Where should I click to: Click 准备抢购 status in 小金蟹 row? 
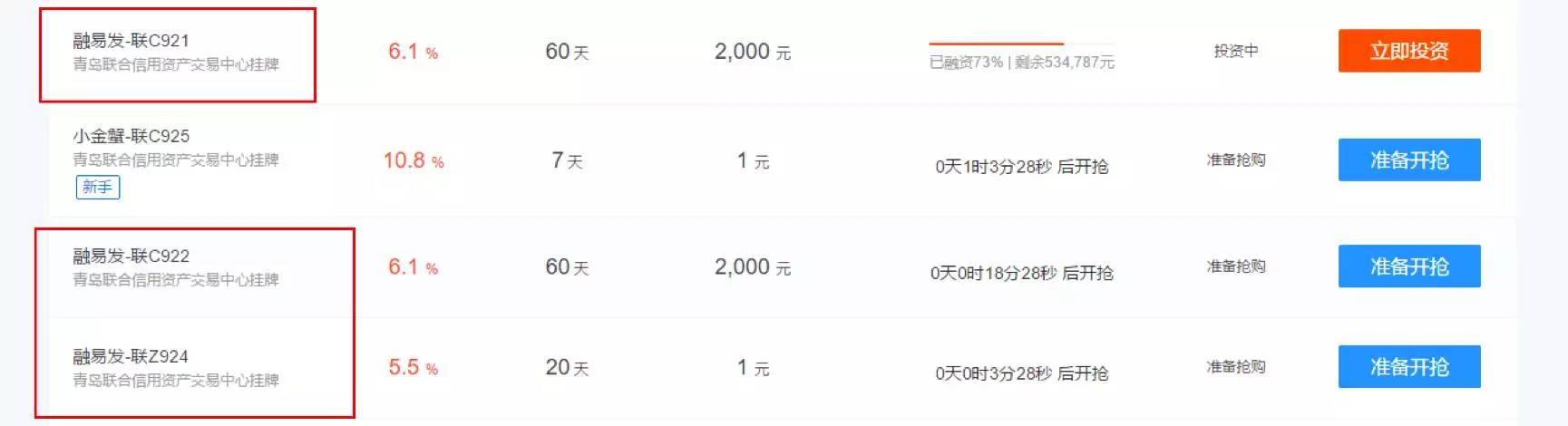coord(1235,160)
